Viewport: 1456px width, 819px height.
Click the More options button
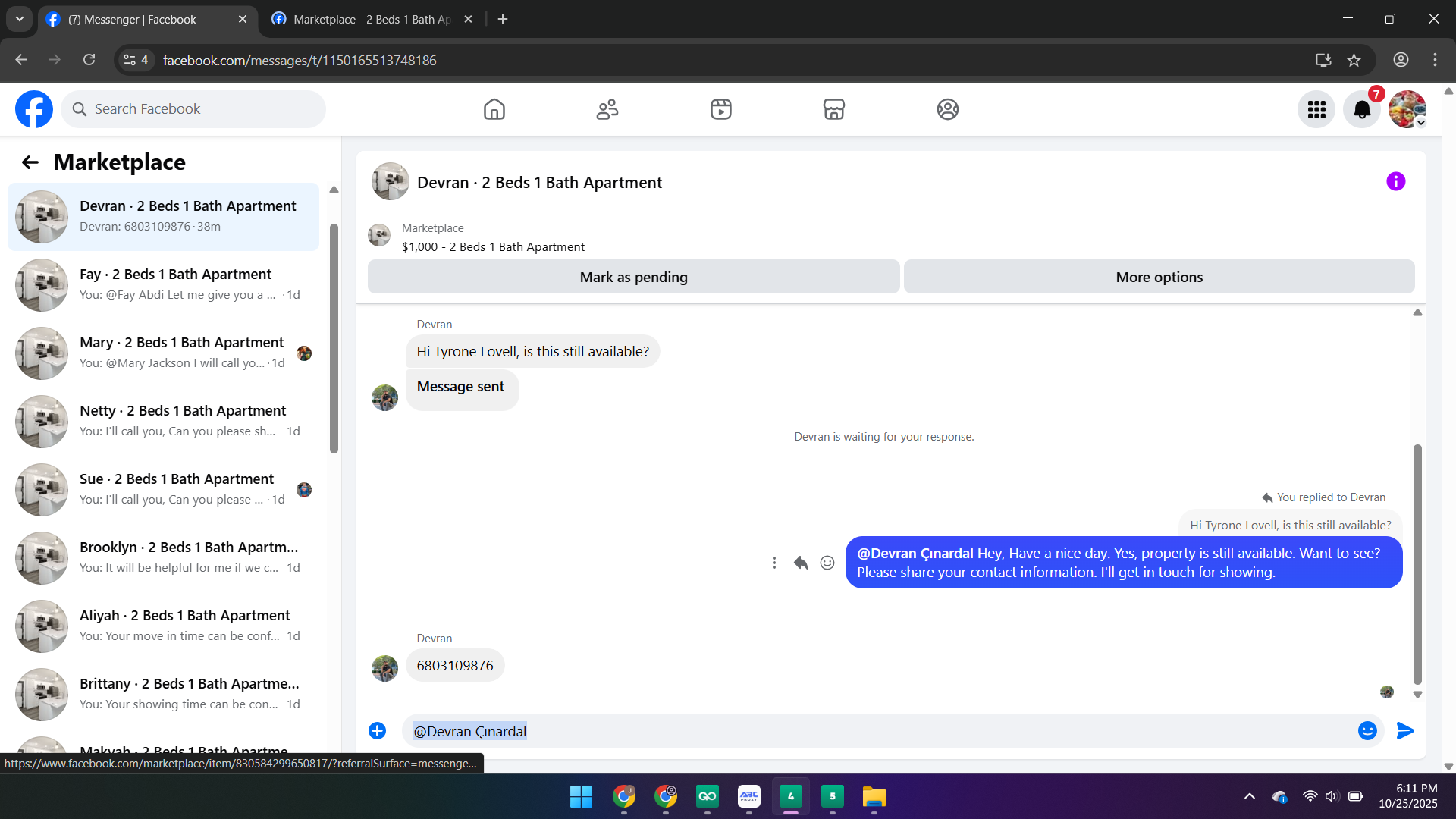click(x=1159, y=277)
